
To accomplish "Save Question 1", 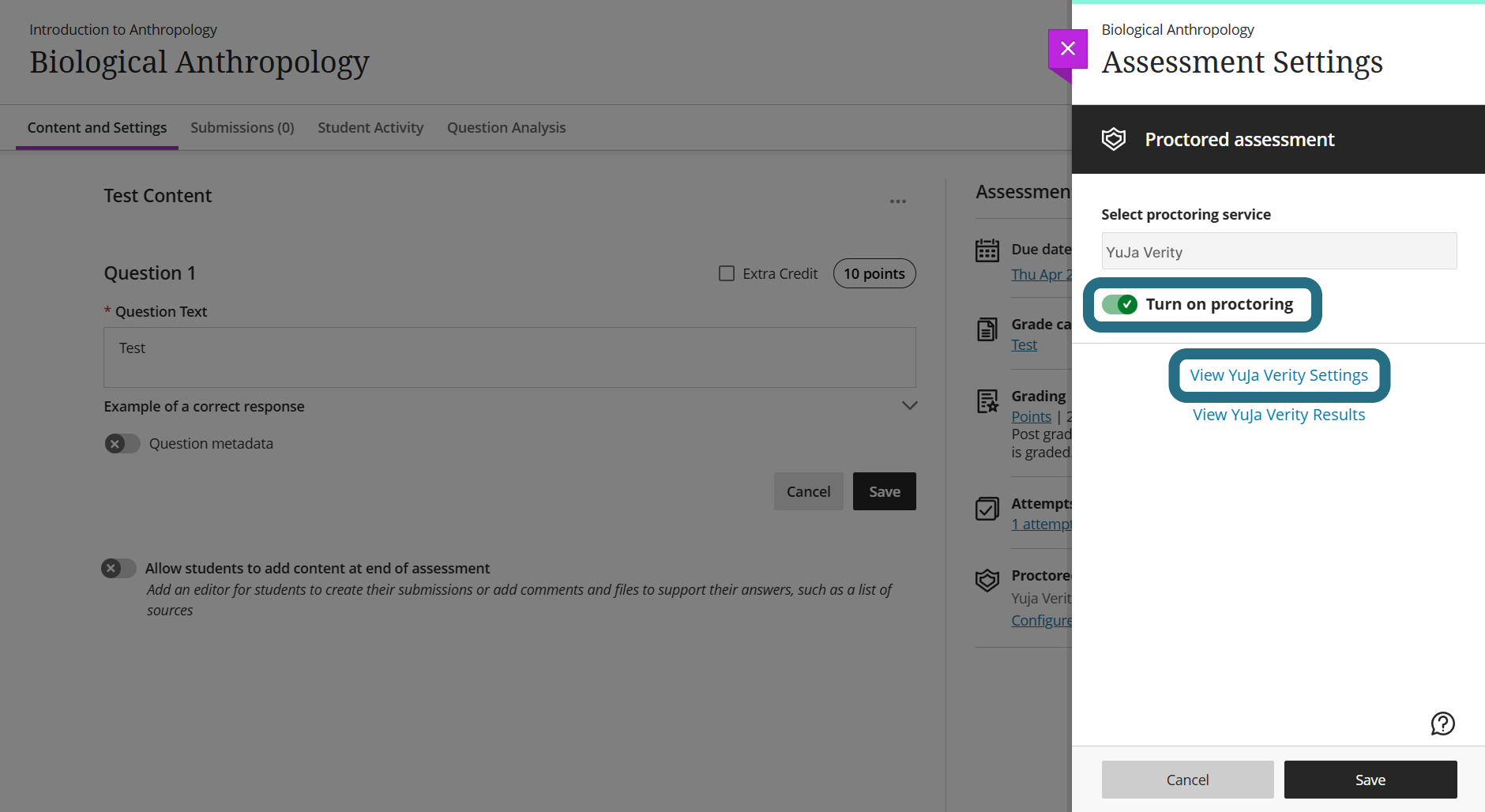I will coord(884,491).
